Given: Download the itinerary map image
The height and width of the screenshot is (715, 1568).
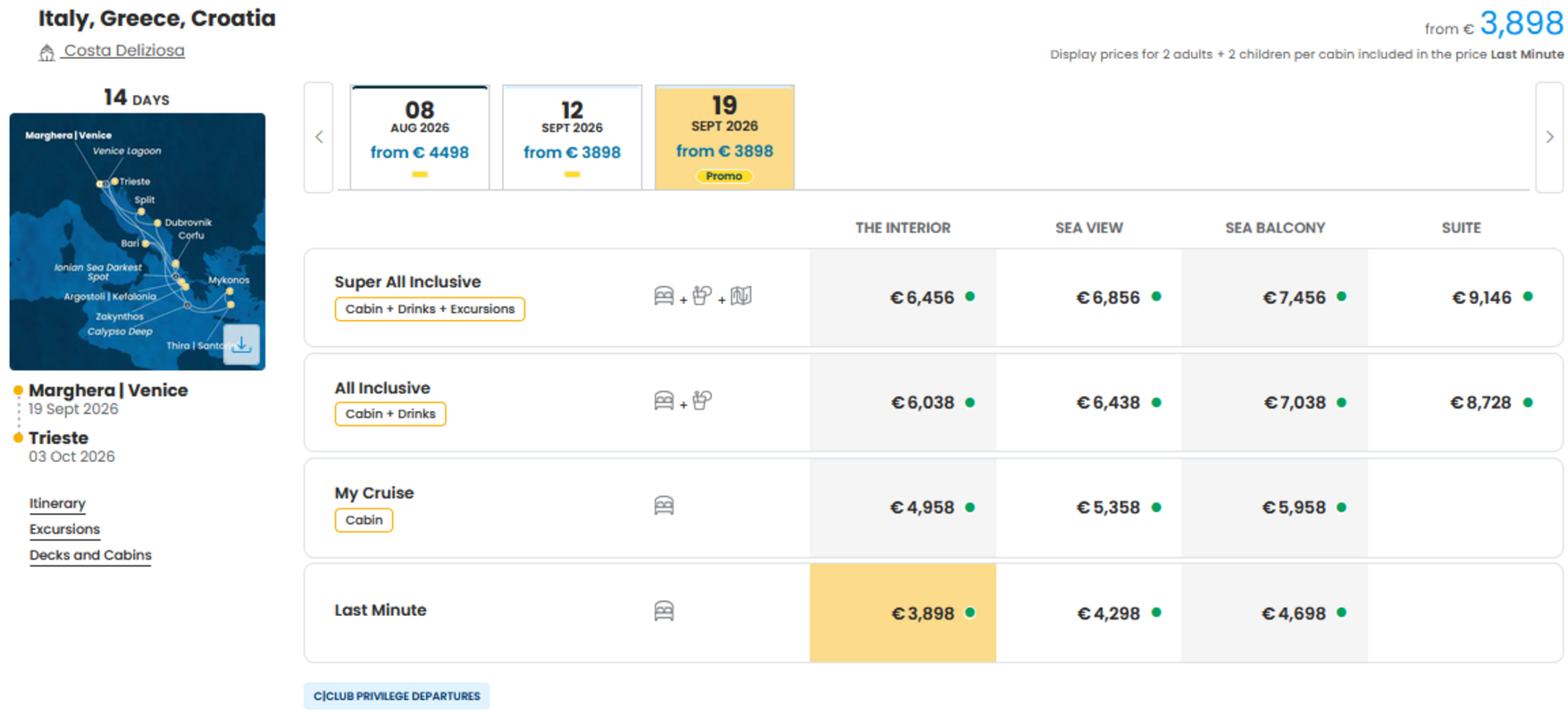Looking at the screenshot, I should 241,344.
